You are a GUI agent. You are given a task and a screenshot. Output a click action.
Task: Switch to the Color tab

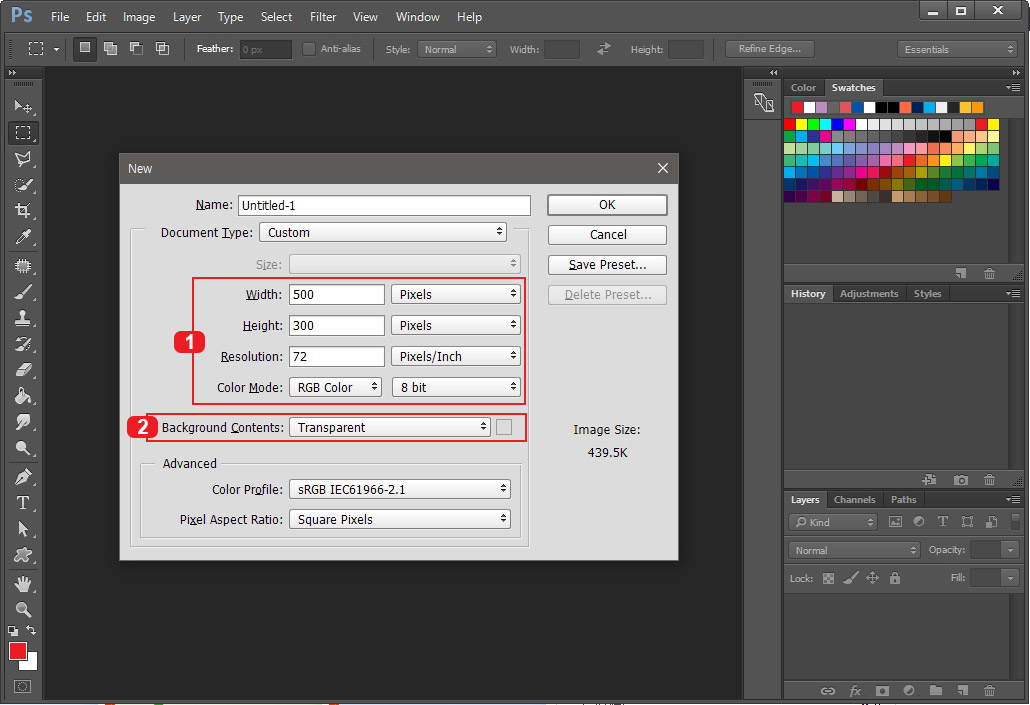[803, 87]
